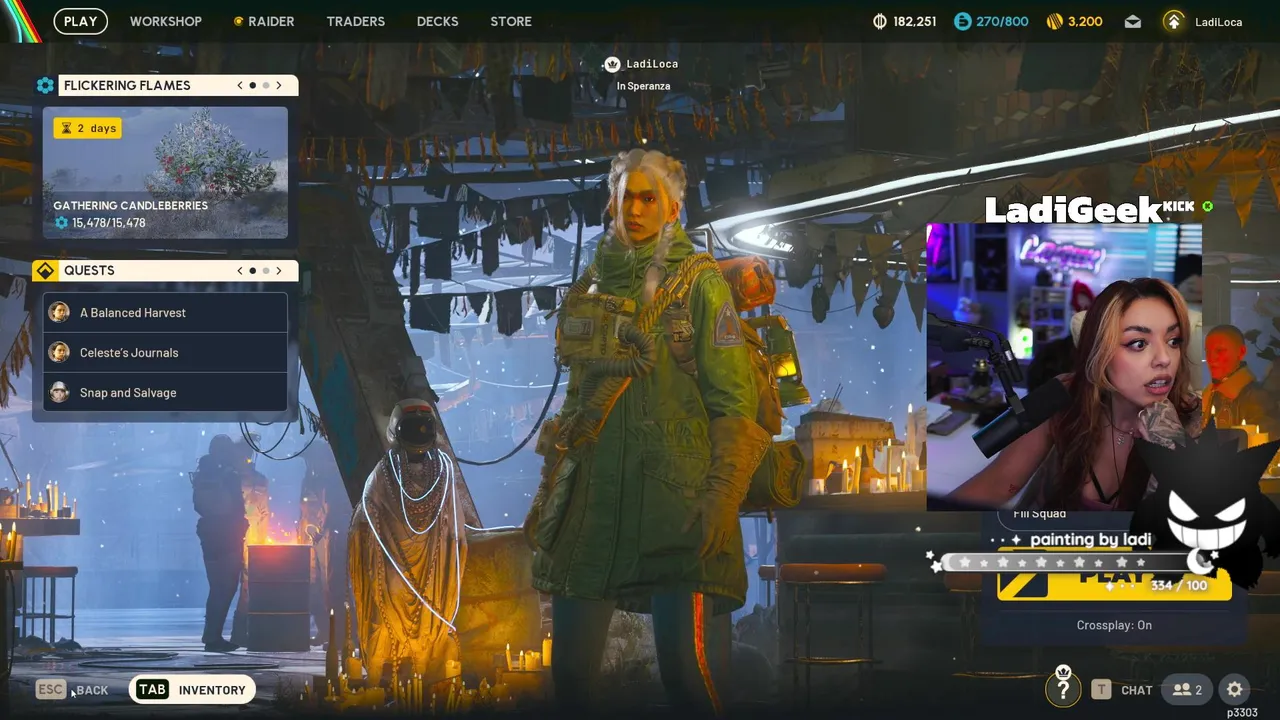Click the Flickering Flames event gear icon
1280x720 pixels.
click(x=45, y=86)
